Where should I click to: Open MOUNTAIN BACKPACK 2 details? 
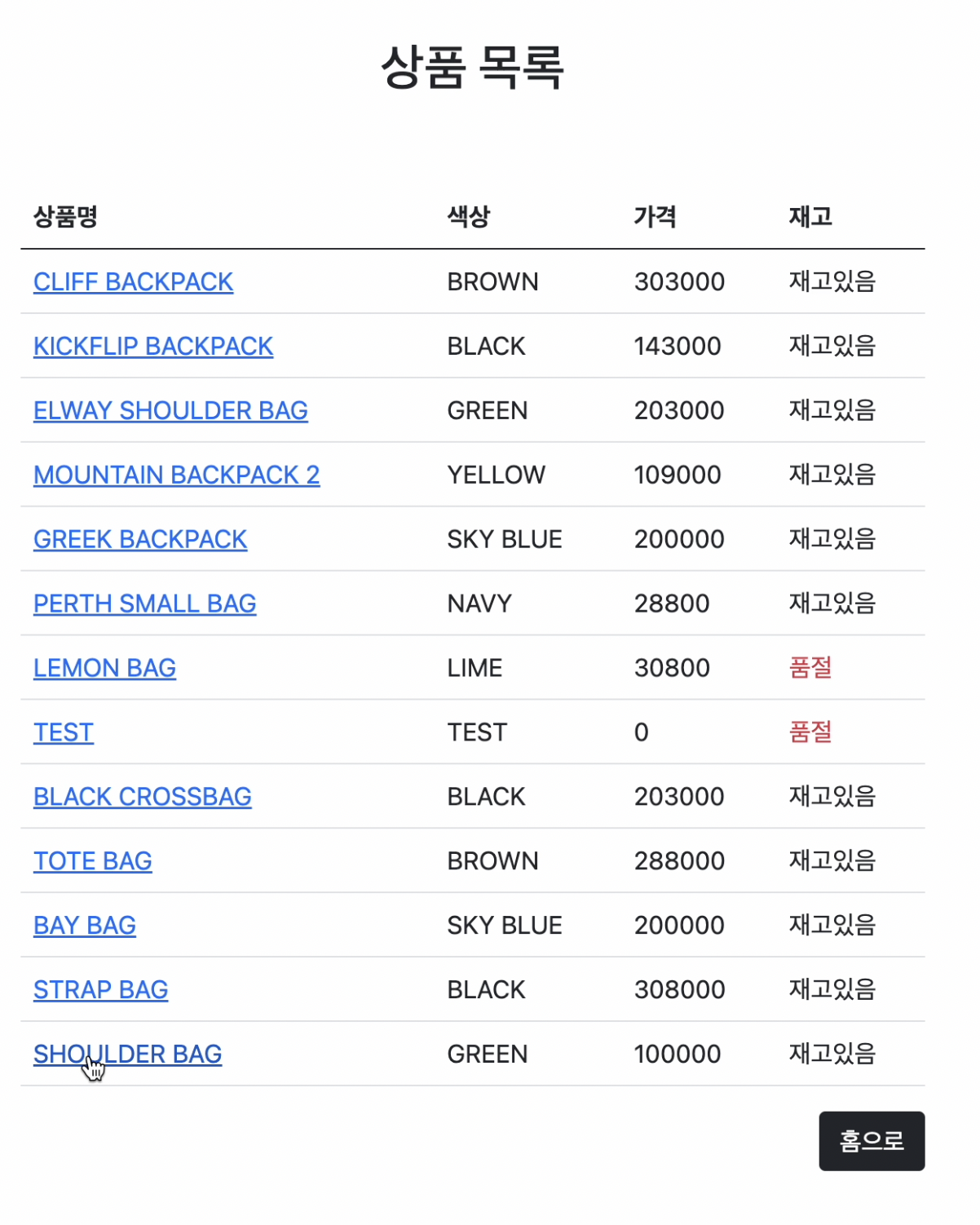click(176, 475)
